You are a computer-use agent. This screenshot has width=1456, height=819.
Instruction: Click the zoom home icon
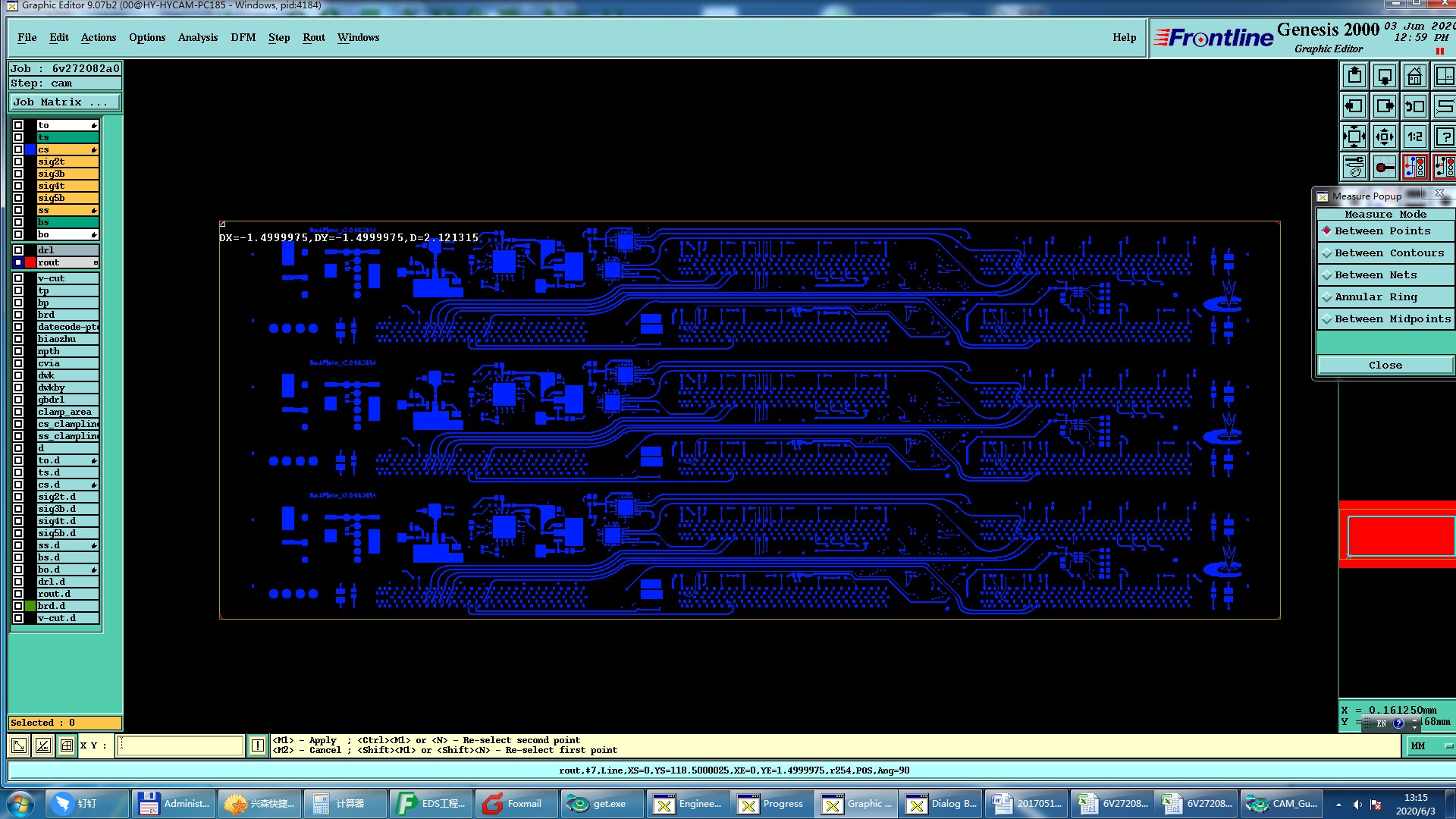tap(1414, 77)
